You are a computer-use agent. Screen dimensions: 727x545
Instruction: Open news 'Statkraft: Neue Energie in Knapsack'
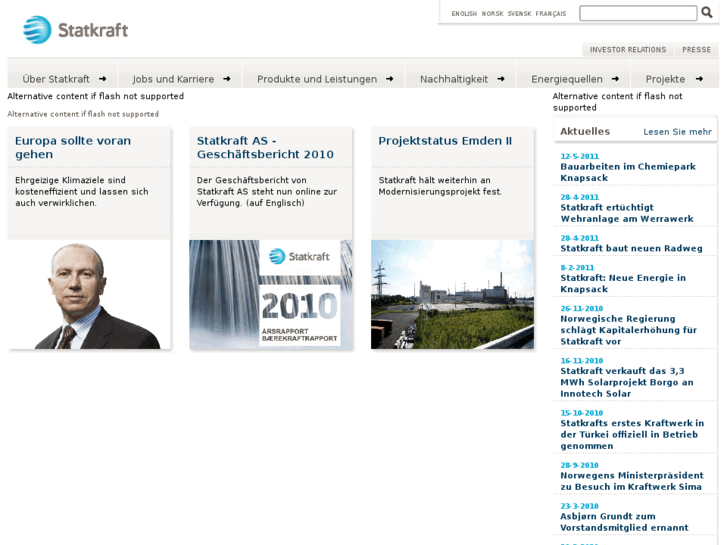(623, 283)
